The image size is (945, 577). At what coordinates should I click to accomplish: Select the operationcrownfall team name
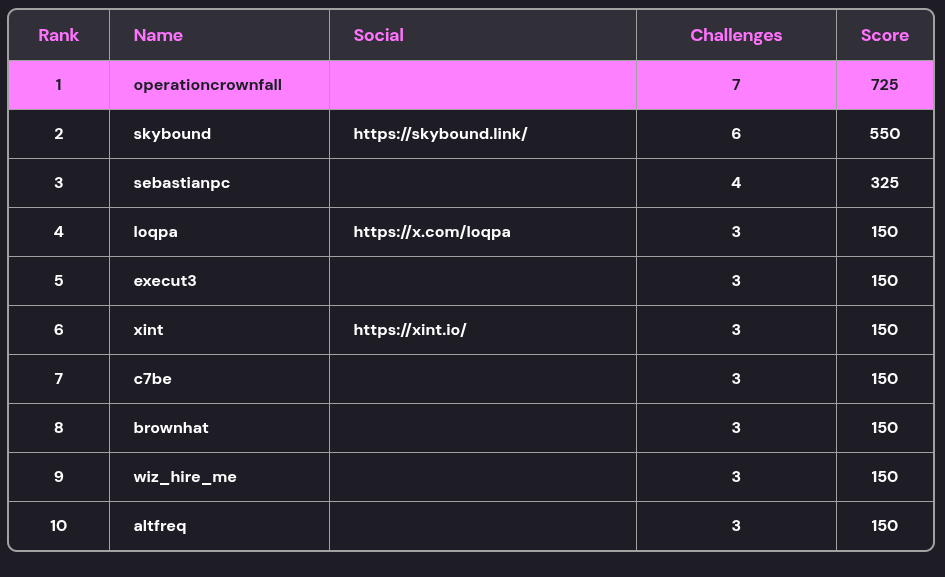pos(208,85)
